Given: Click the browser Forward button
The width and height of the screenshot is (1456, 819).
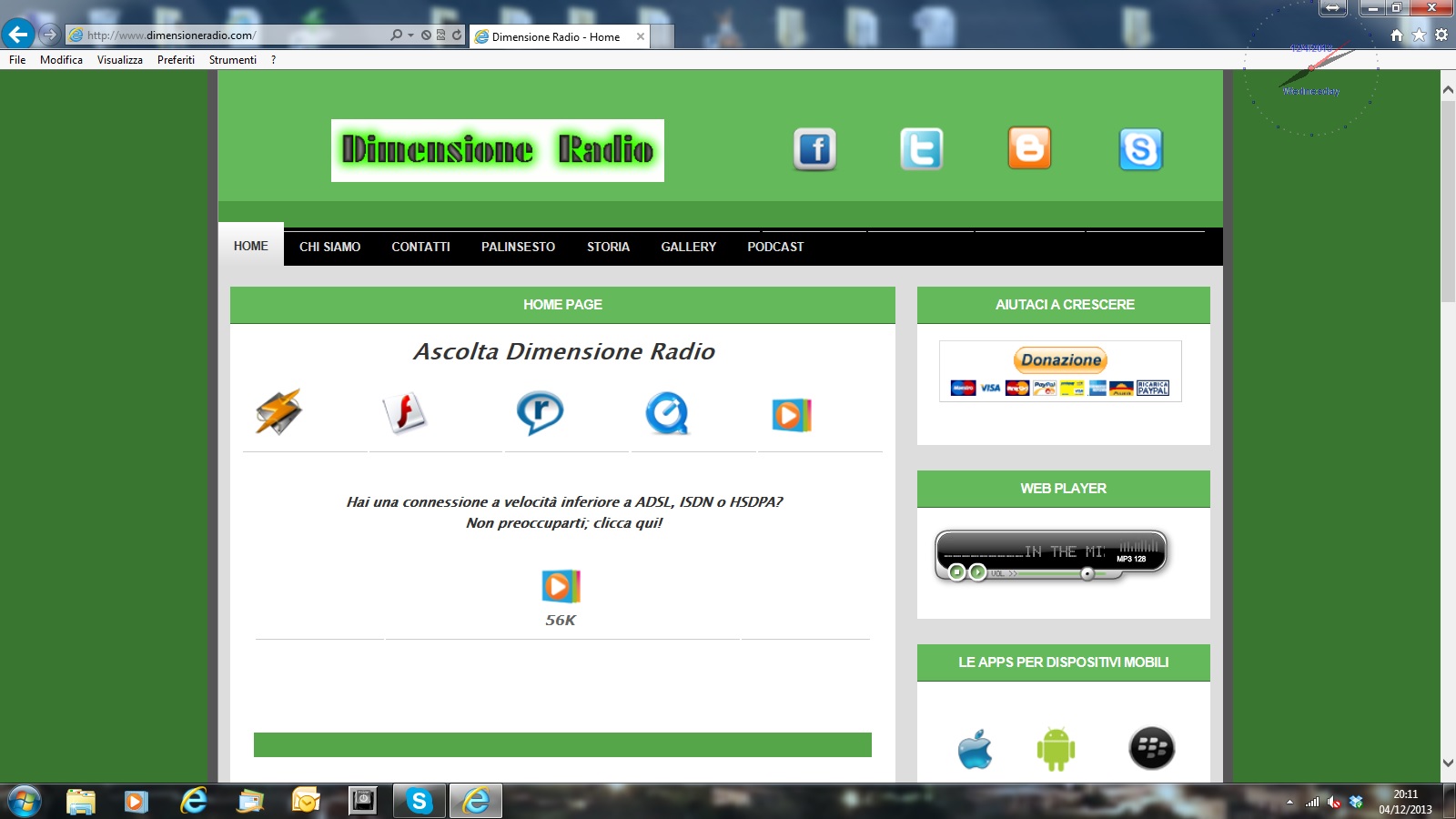Looking at the screenshot, I should pos(49,35).
